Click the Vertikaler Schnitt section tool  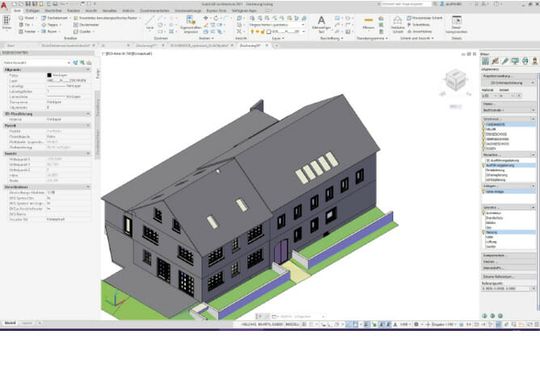(397, 24)
